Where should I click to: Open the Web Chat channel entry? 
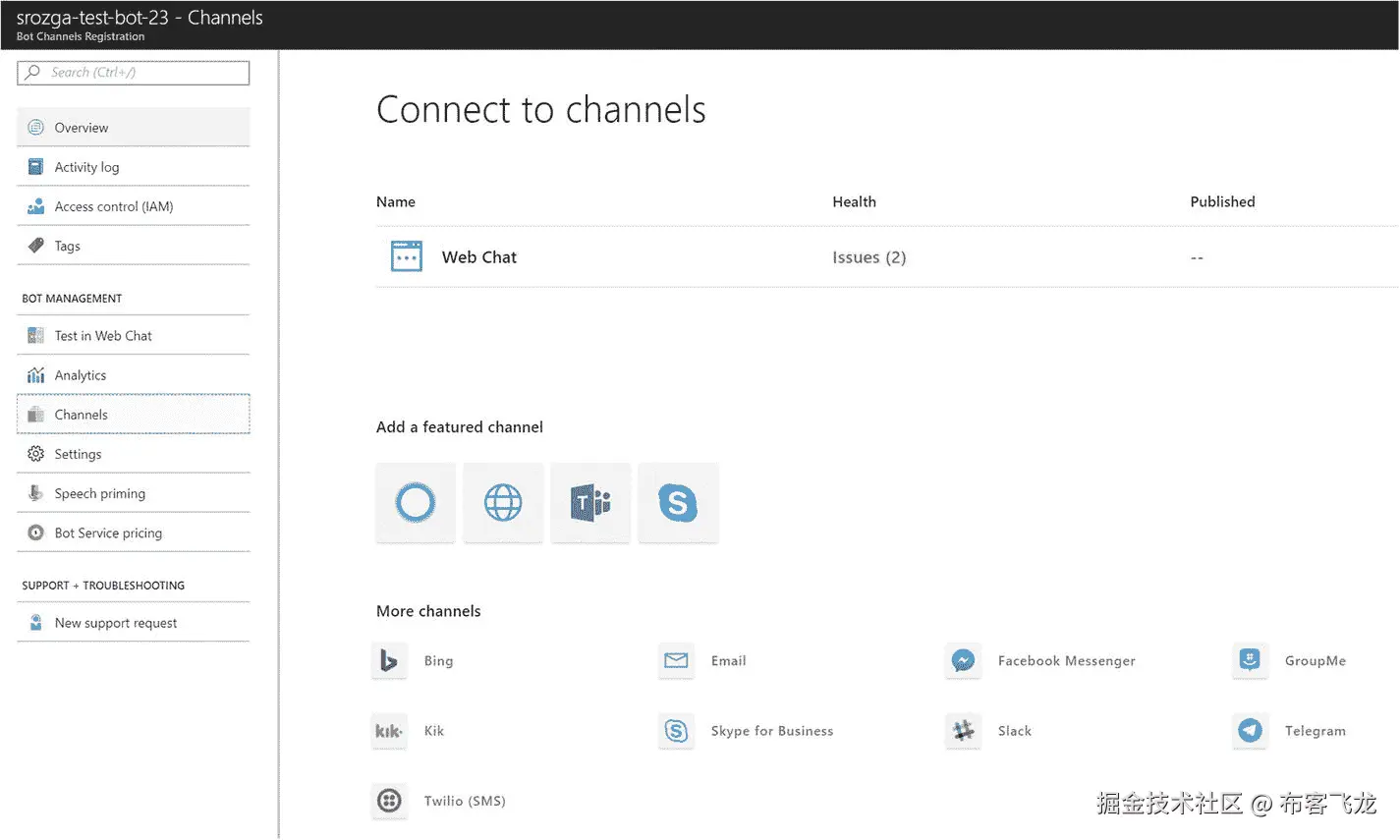[478, 257]
